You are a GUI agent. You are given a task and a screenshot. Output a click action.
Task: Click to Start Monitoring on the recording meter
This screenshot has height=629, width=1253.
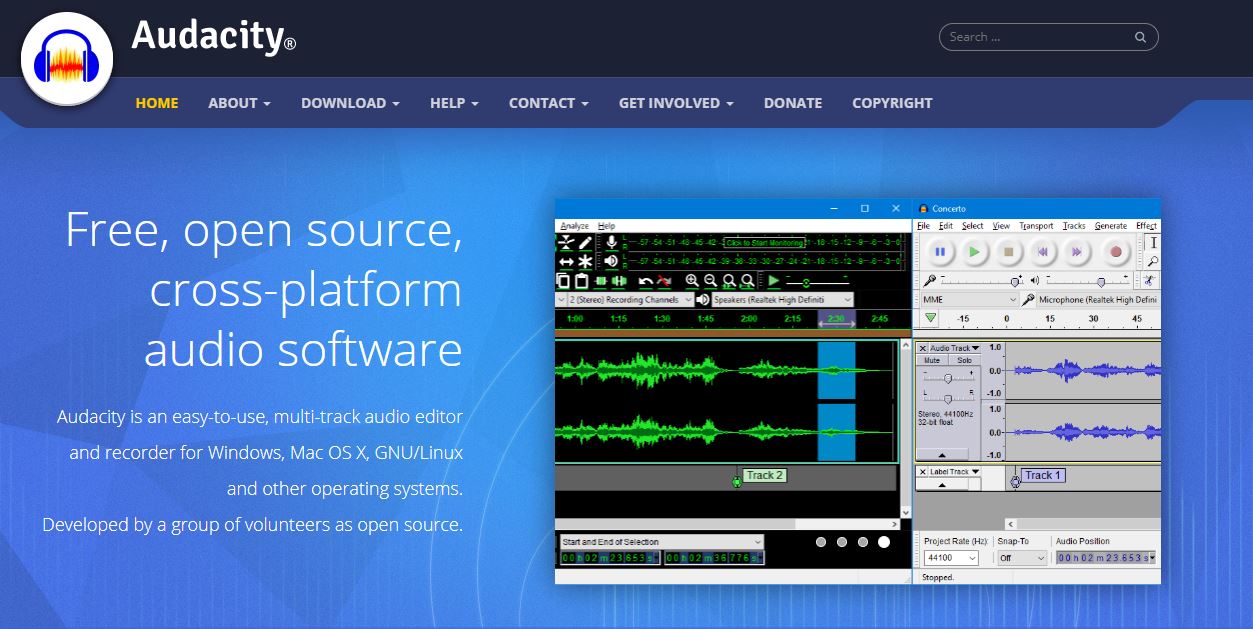pyautogui.click(x=764, y=242)
